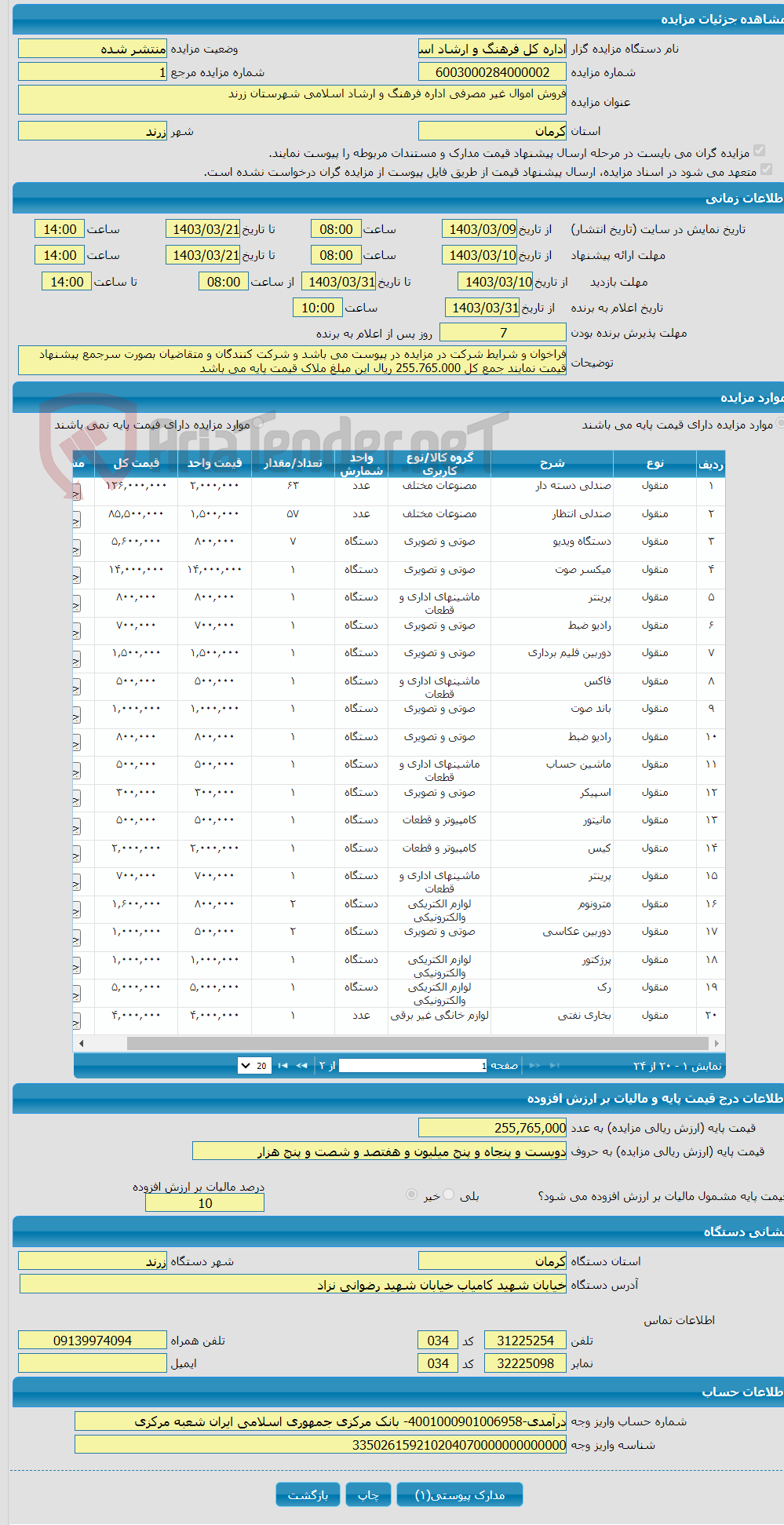Click the greyed previous-page double arrow
Image resolution: width=784 pixels, height=1525 pixels.
535,1065
